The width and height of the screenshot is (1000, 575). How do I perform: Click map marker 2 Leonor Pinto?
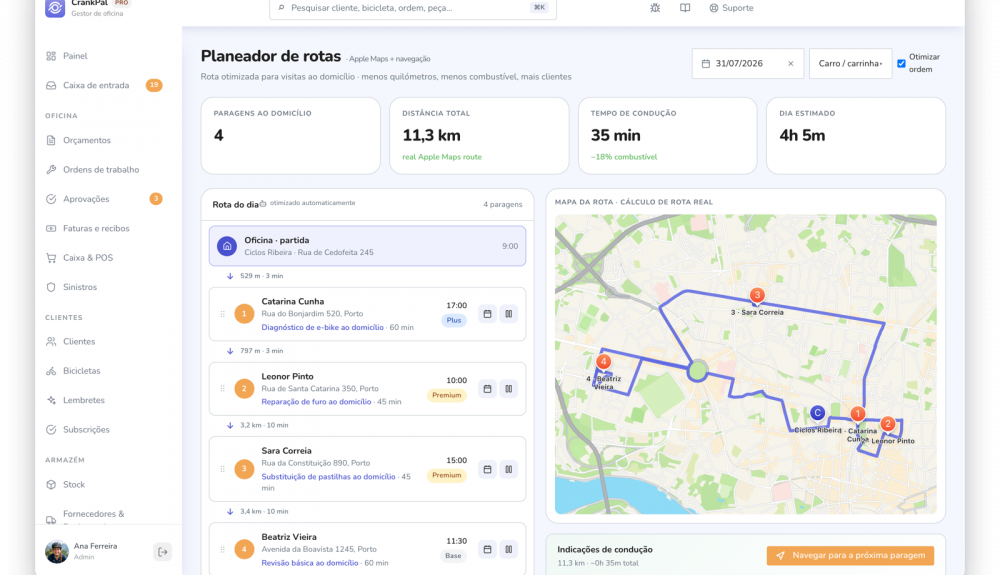coord(887,424)
